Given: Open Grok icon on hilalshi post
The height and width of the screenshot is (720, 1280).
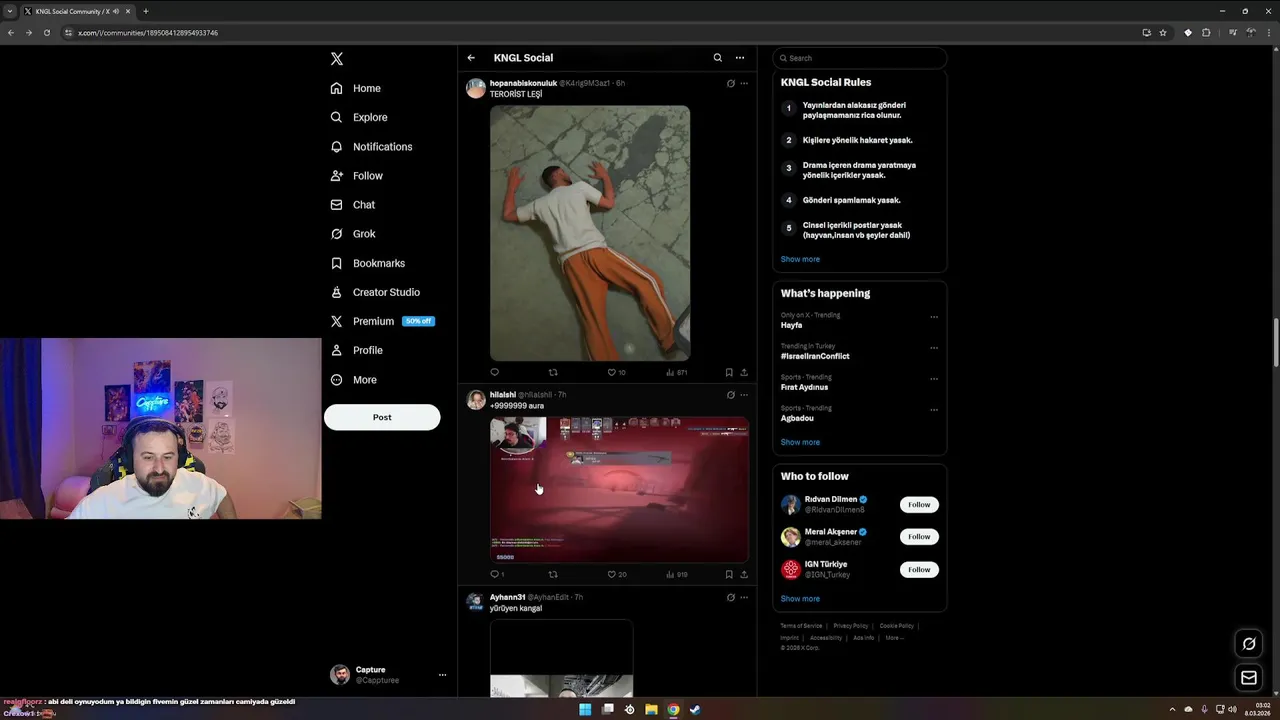Looking at the screenshot, I should pyautogui.click(x=730, y=395).
